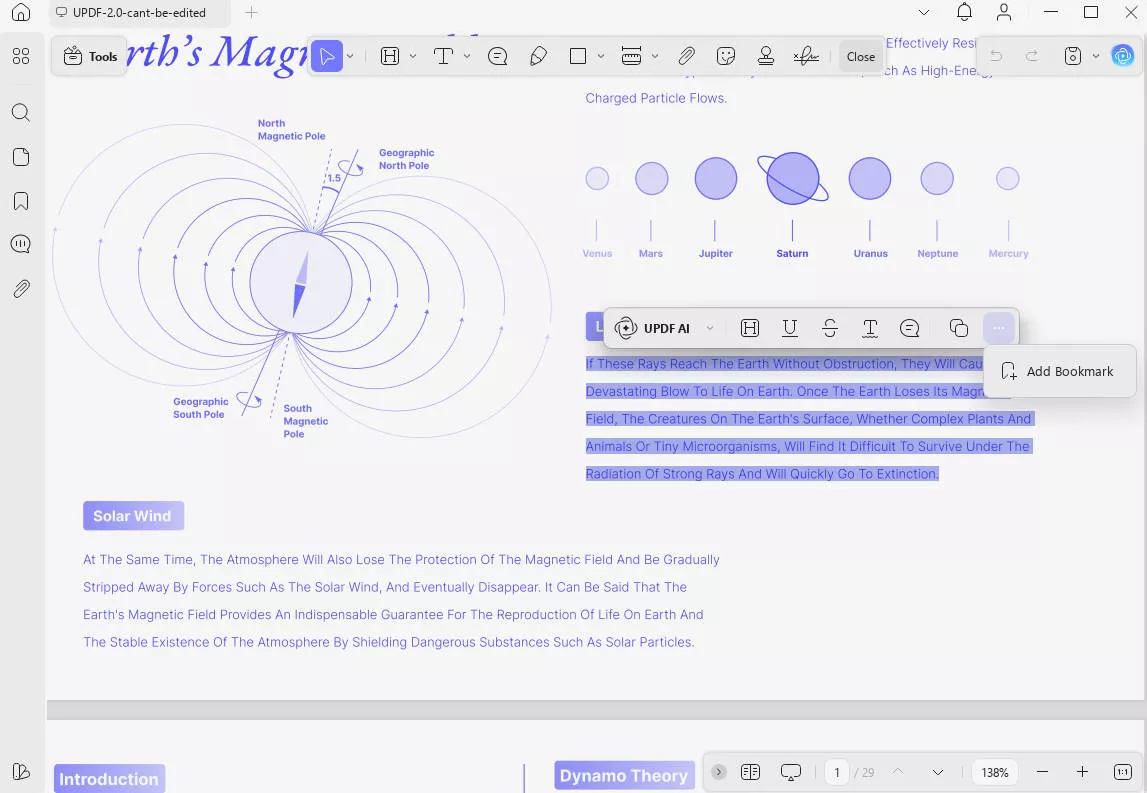Screen dimensions: 1147x793
Task: Select the signature tool in the toolbar
Action: [x=806, y=57]
